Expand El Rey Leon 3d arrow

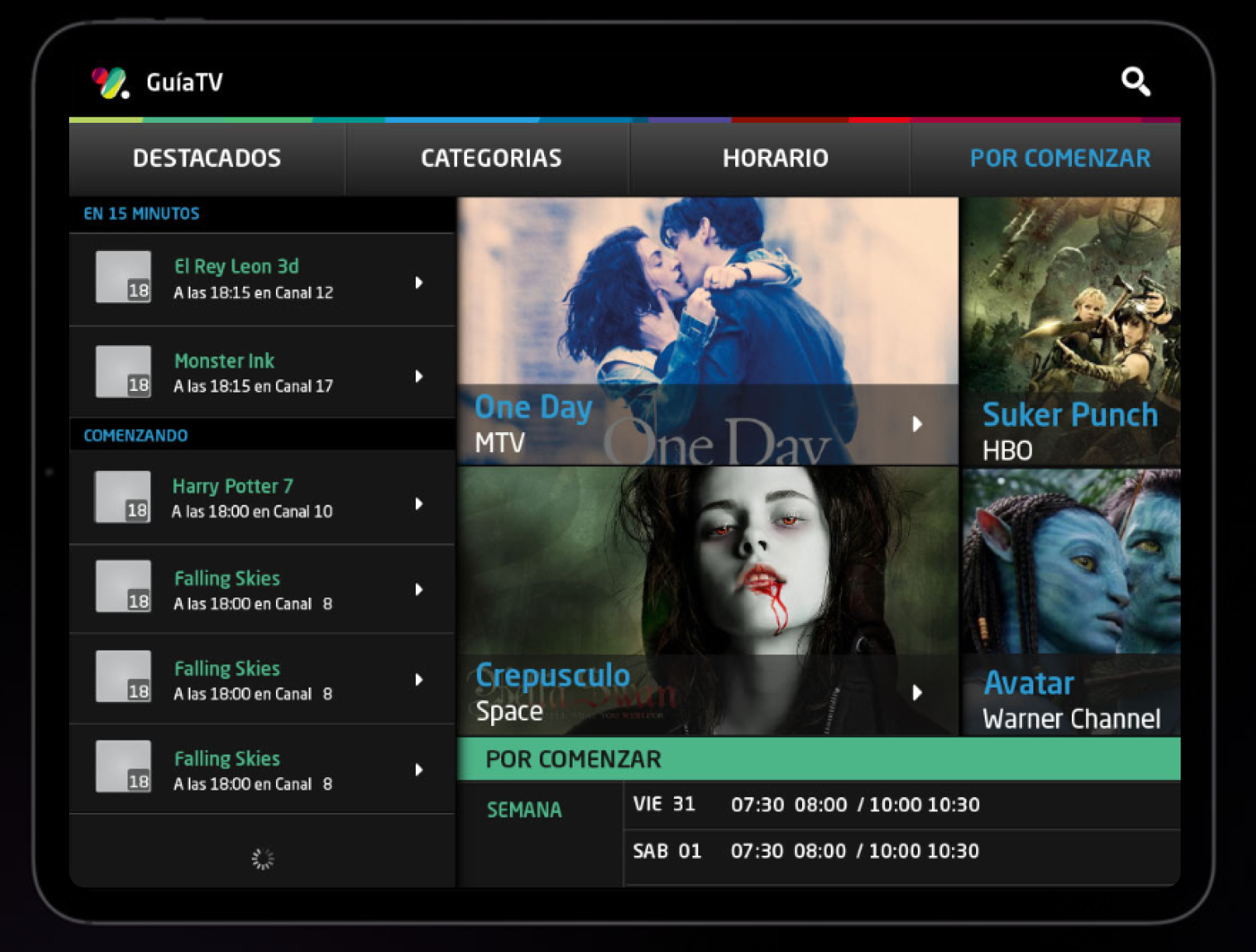pos(419,282)
